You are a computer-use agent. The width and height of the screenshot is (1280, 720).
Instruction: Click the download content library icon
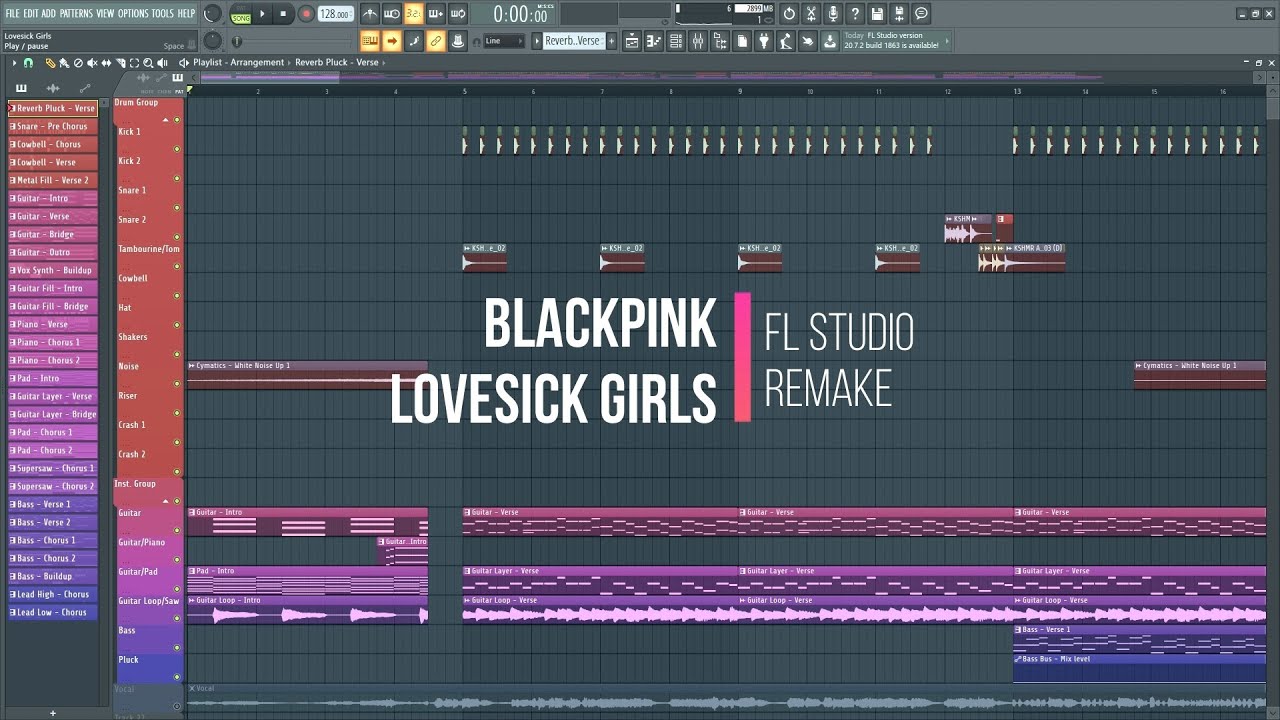click(x=830, y=41)
